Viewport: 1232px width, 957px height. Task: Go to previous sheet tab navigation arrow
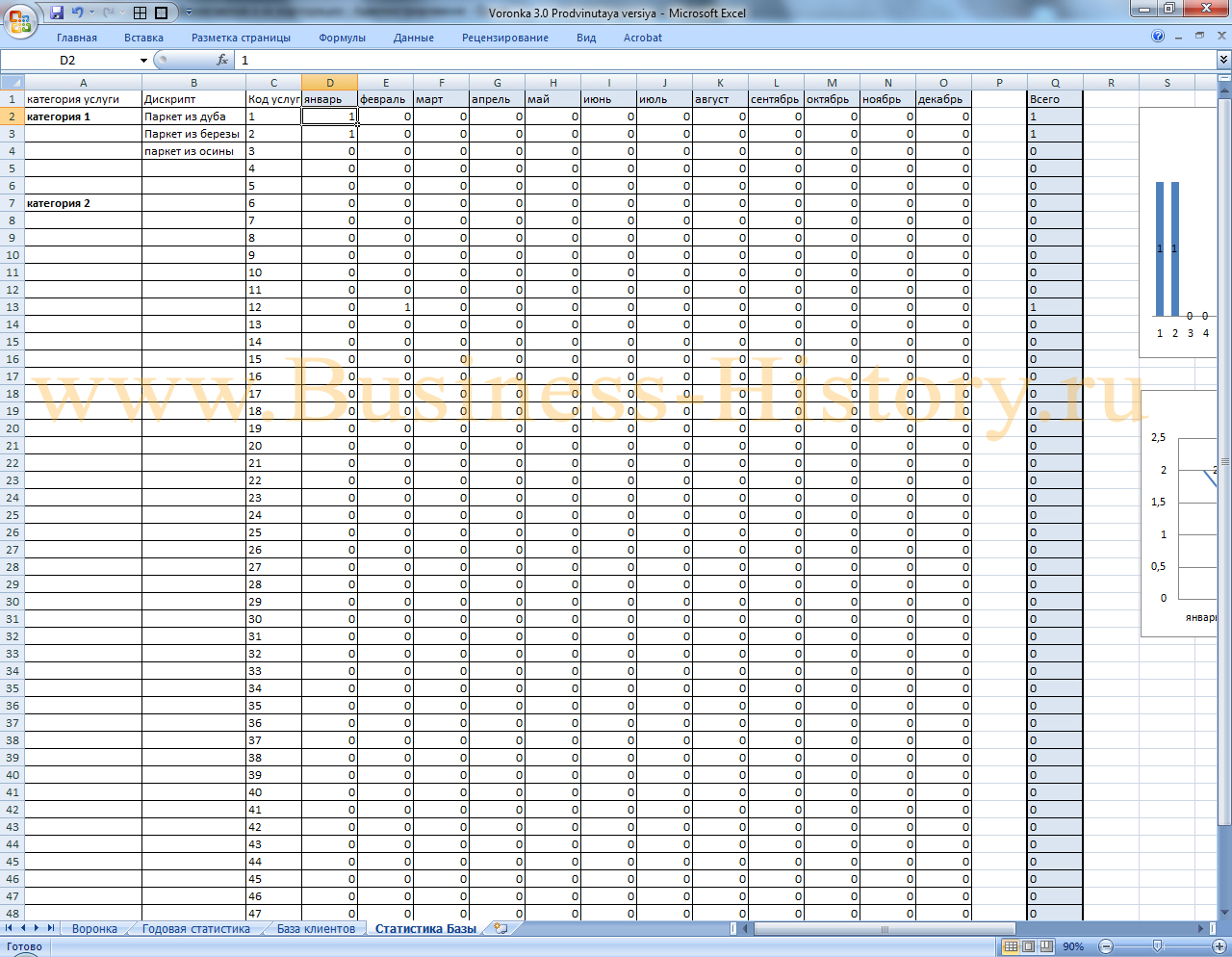[x=23, y=928]
